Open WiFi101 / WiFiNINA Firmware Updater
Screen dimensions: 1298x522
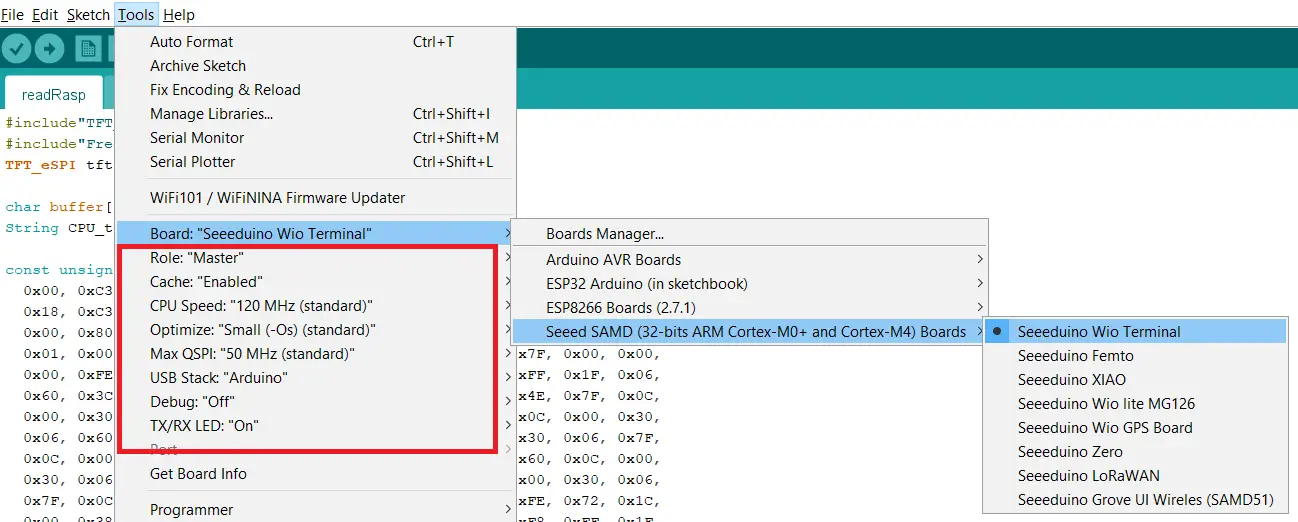click(x=316, y=198)
